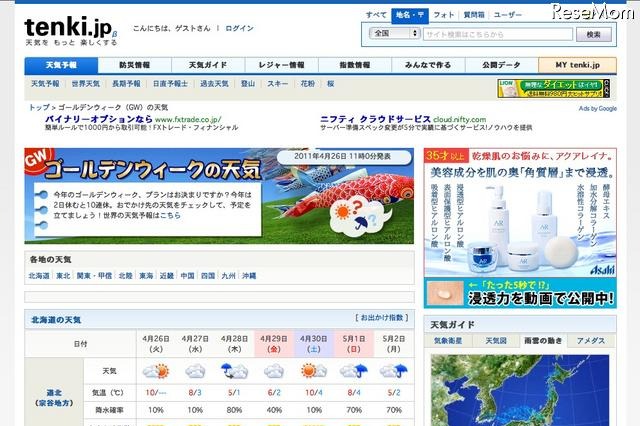Viewport: 640px width, 426px height.
Task: Select 雨雲の動き tab in weather guide
Action: 541,341
